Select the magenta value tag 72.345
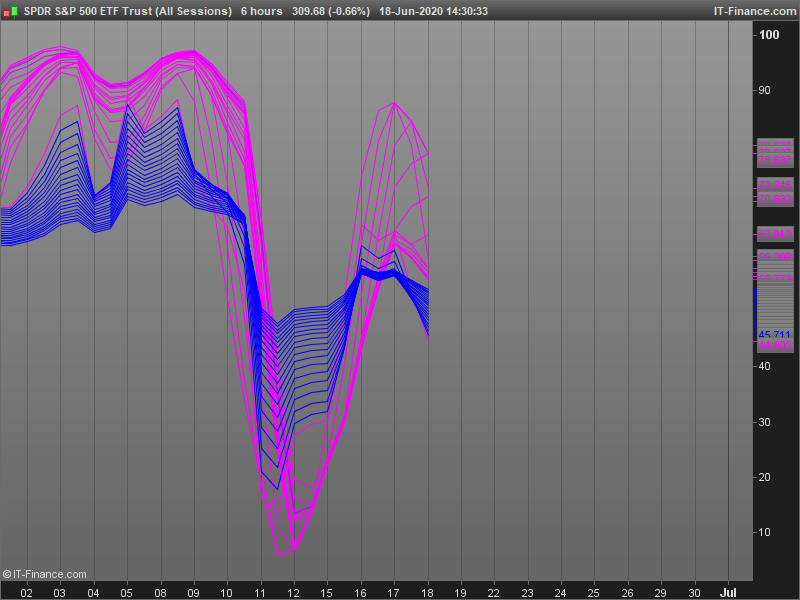Screen dimensions: 800x600 775,185
